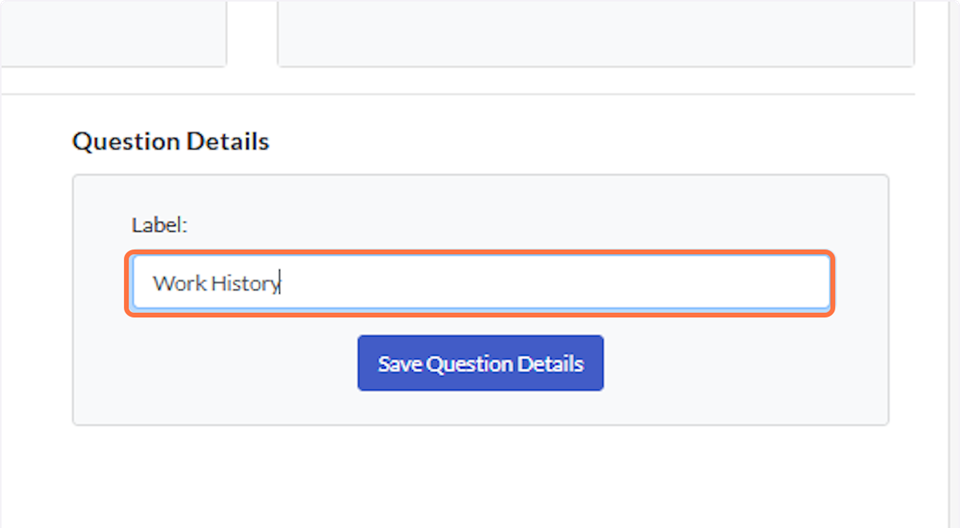The height and width of the screenshot is (528, 960).
Task: Click the word "Save" on the blue button
Action: (x=400, y=364)
